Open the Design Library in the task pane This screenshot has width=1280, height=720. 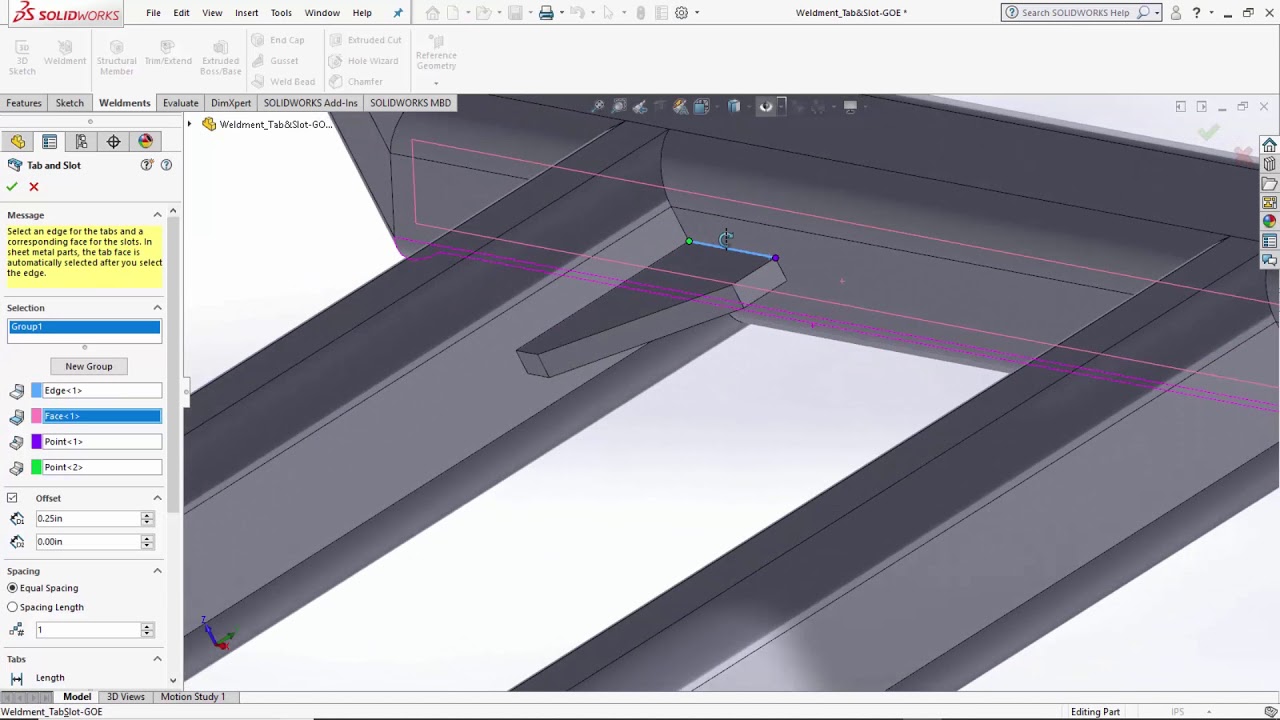(1269, 165)
